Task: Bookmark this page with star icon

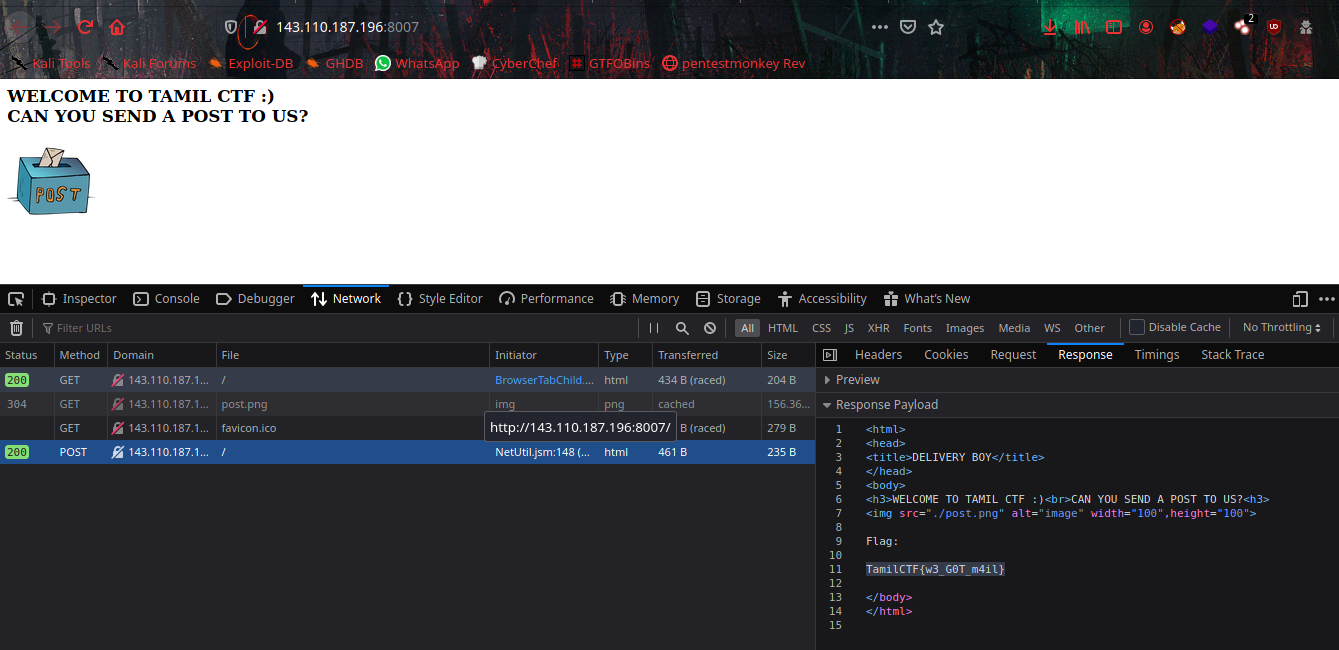Action: point(936,27)
